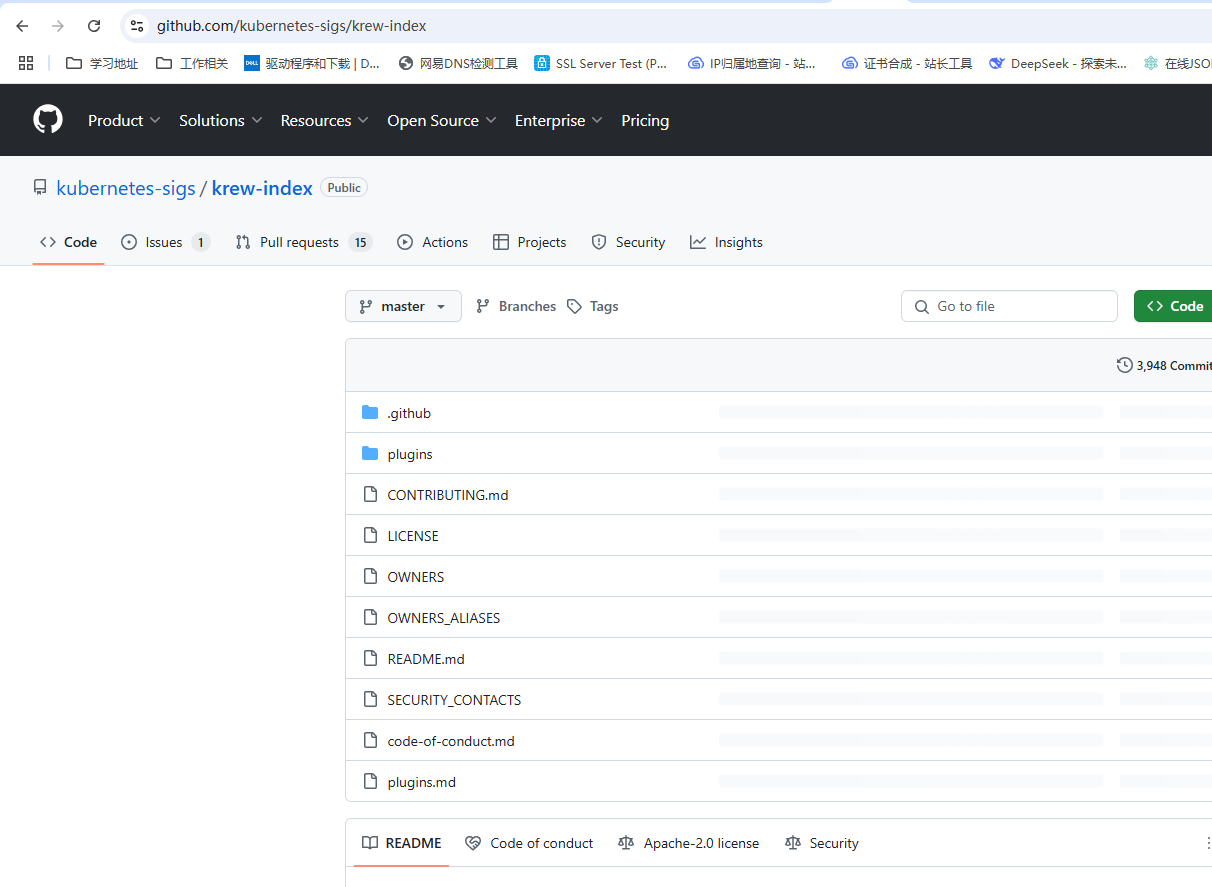
Task: Click the browser forward arrow
Action: pyautogui.click(x=58, y=26)
